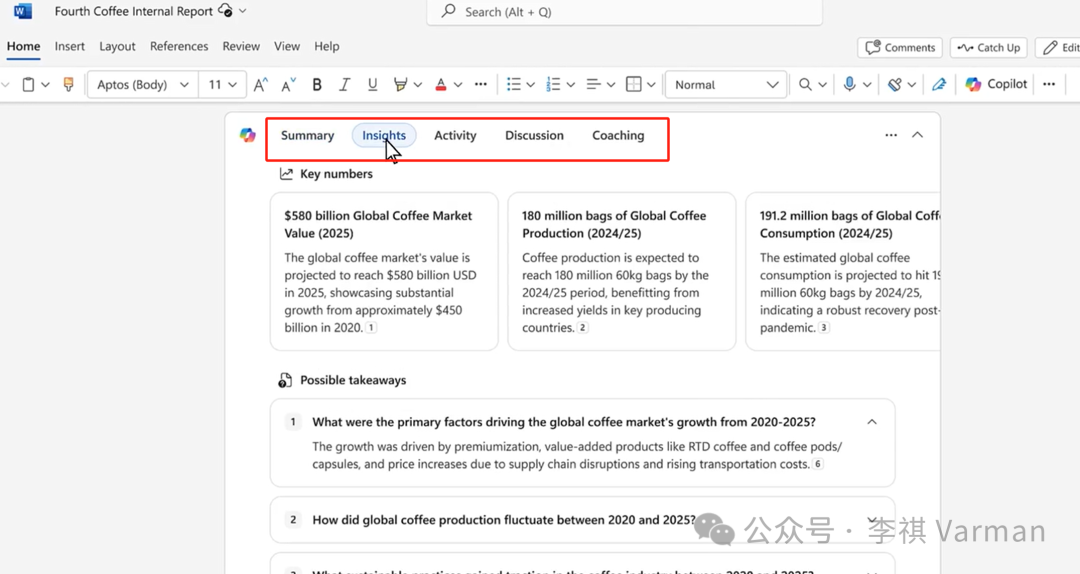The height and width of the screenshot is (574, 1080).
Task: Open the font size 11 dropdown
Action: (x=222, y=85)
